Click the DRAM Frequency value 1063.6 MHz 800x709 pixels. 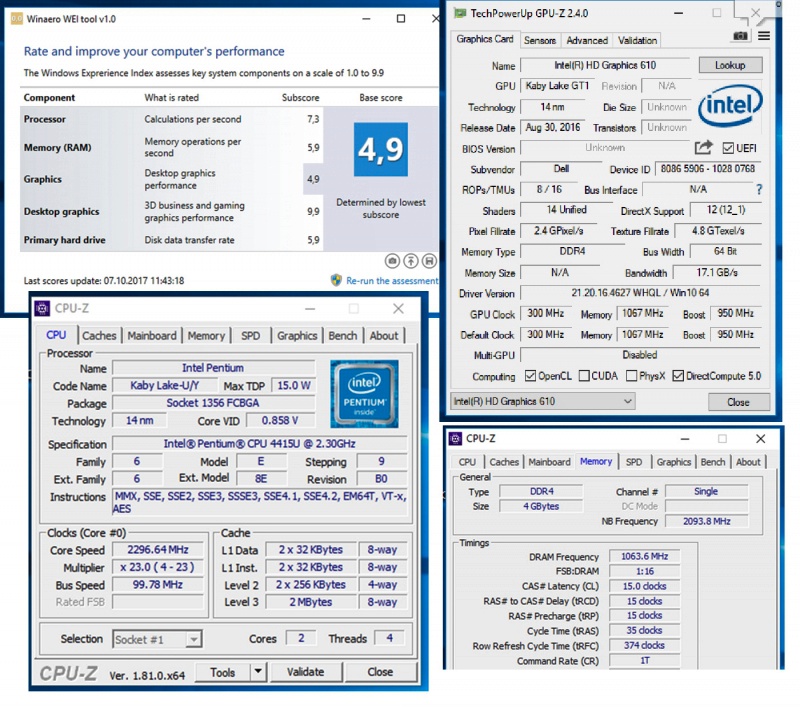(644, 556)
